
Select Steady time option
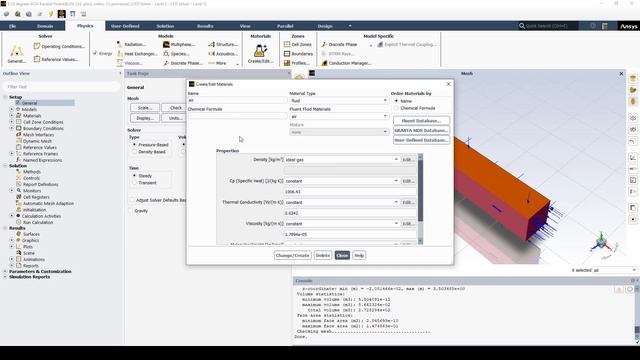[134, 176]
